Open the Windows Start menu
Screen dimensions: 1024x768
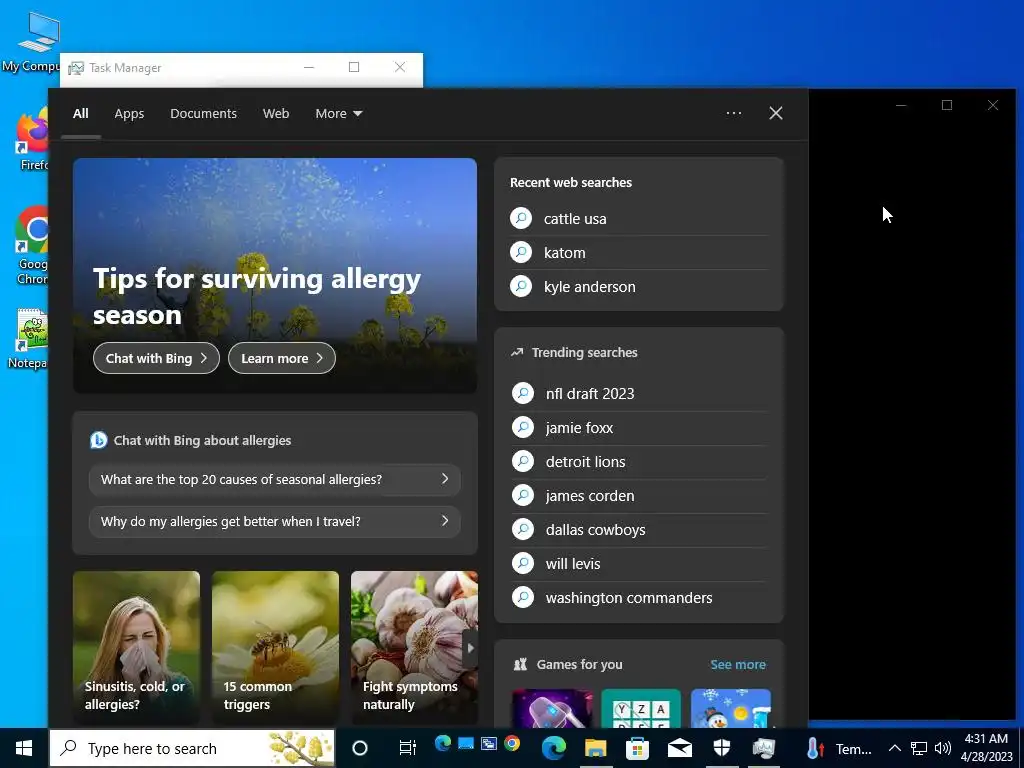point(24,748)
